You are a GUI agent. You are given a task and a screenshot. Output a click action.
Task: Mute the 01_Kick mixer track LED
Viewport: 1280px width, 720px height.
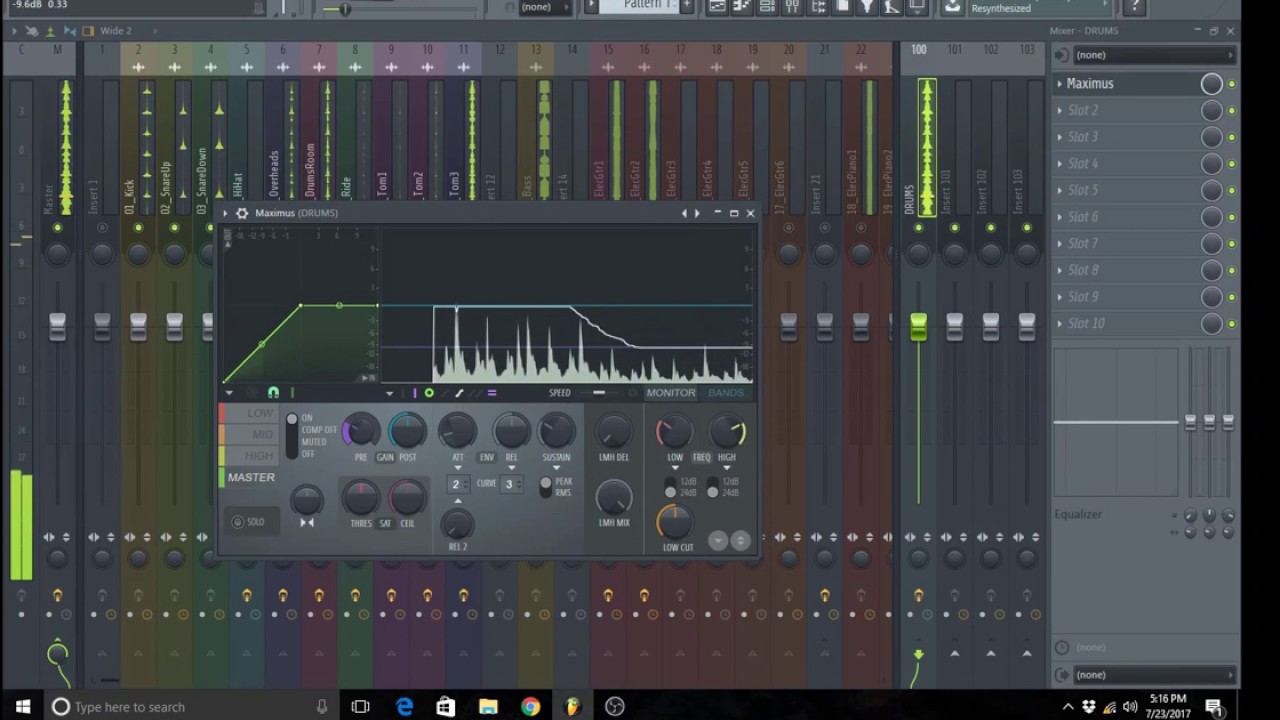138,228
